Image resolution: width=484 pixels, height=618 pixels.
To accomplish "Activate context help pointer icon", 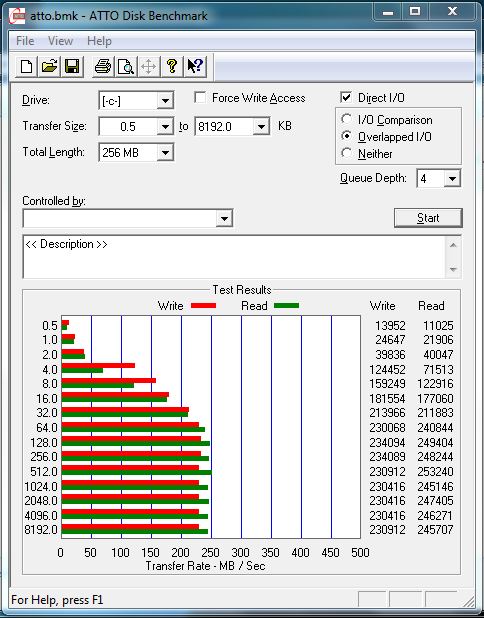I will [195, 66].
